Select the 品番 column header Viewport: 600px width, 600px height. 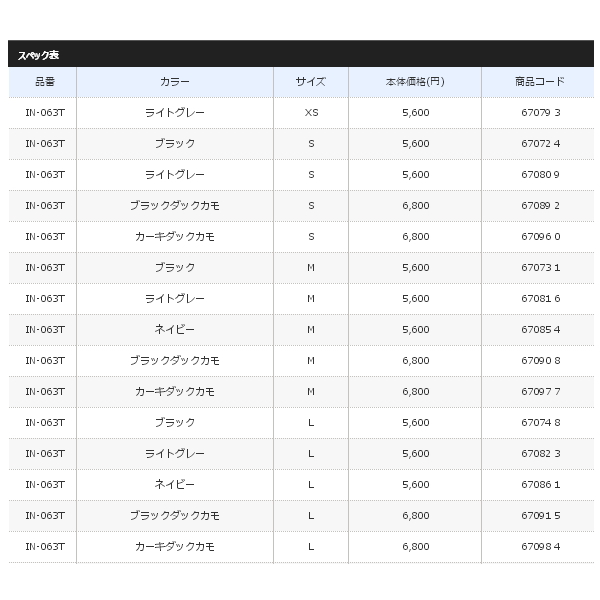45,82
